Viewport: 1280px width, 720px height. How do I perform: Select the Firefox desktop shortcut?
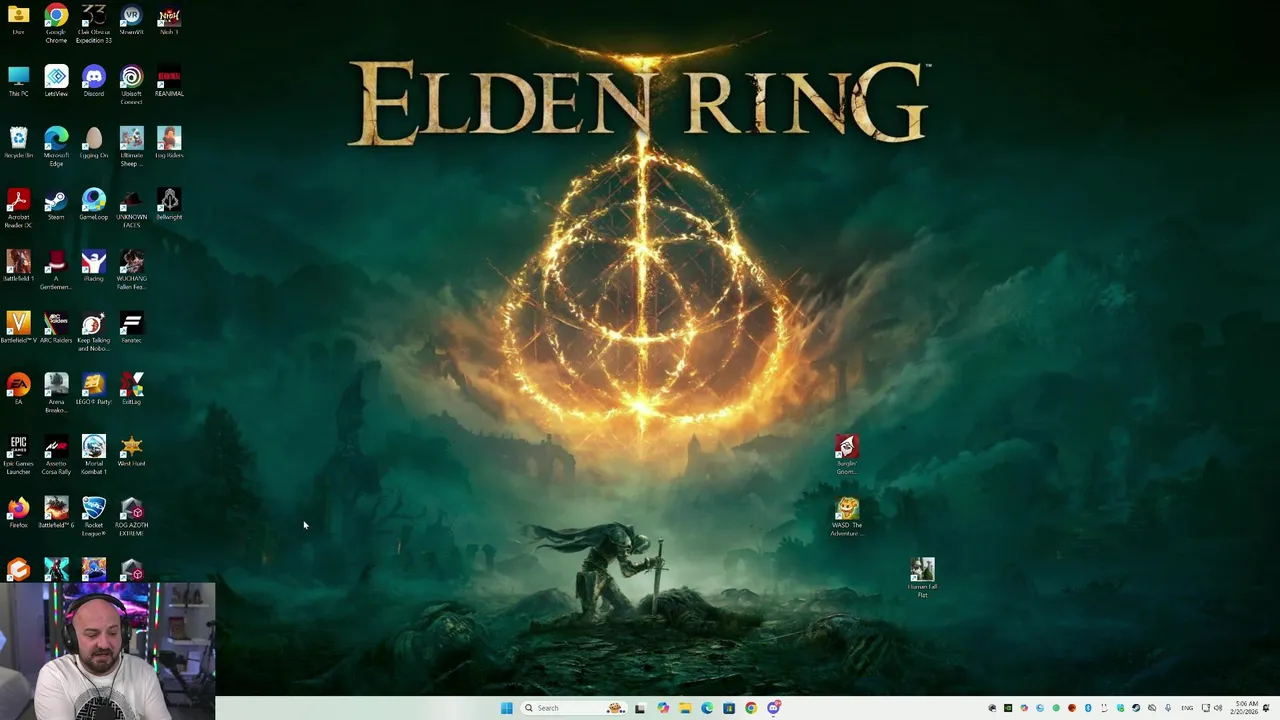[x=18, y=513]
